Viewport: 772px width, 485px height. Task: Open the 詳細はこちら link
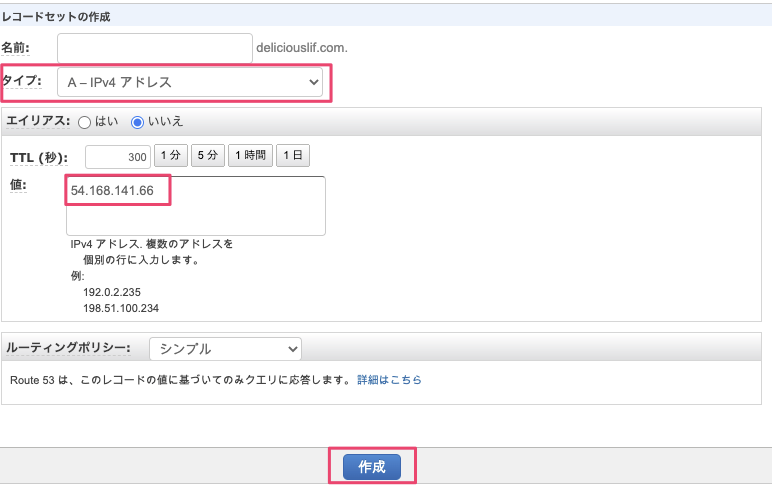point(389,380)
